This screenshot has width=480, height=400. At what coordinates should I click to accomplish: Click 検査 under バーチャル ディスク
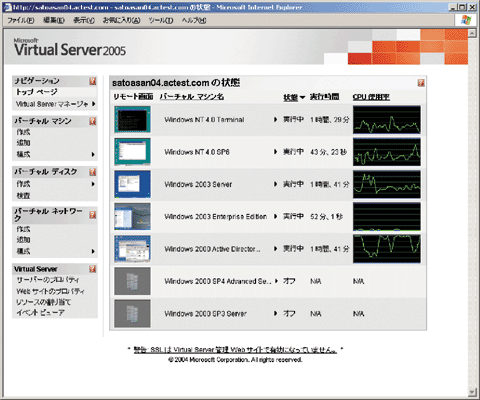pos(23,195)
